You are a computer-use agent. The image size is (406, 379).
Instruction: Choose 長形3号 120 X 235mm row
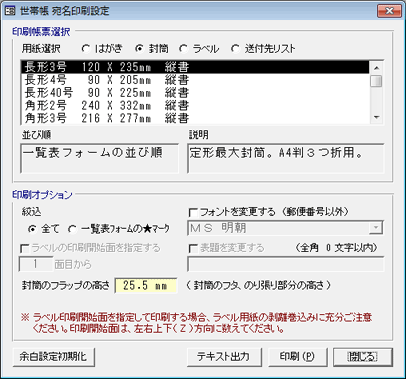tap(195, 67)
